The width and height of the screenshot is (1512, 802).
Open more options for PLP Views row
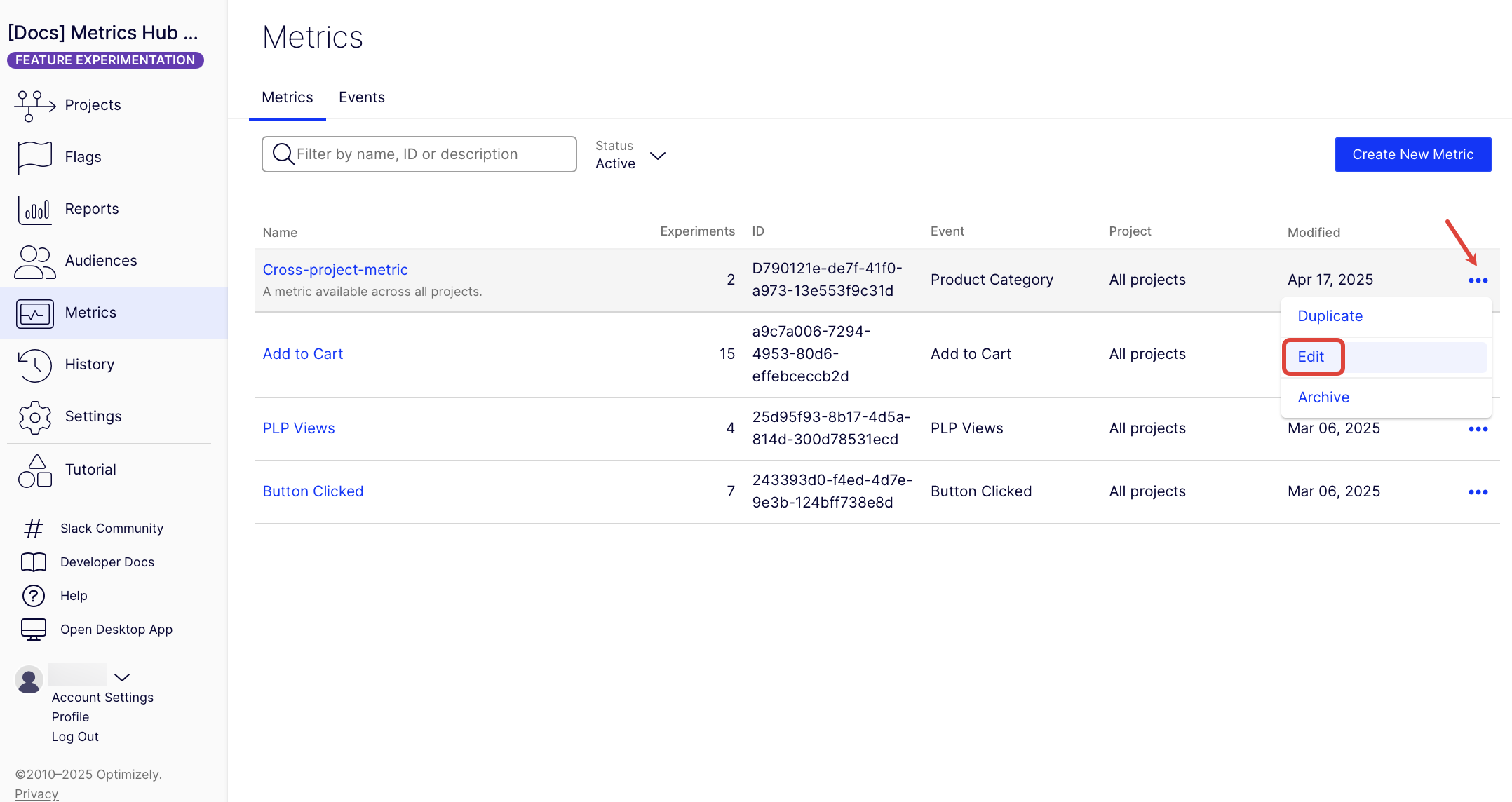click(1478, 429)
